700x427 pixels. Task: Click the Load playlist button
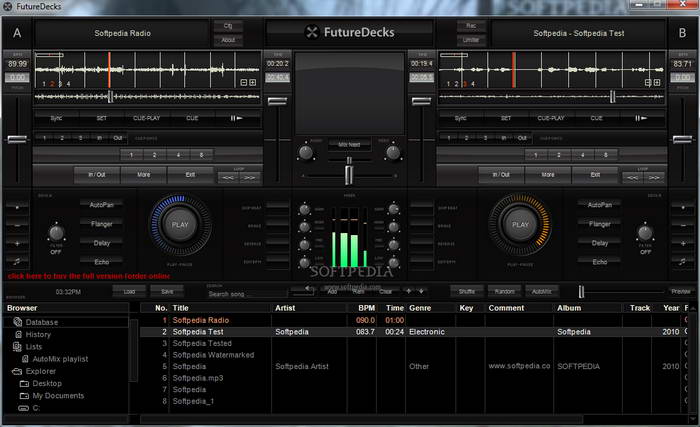(x=129, y=291)
